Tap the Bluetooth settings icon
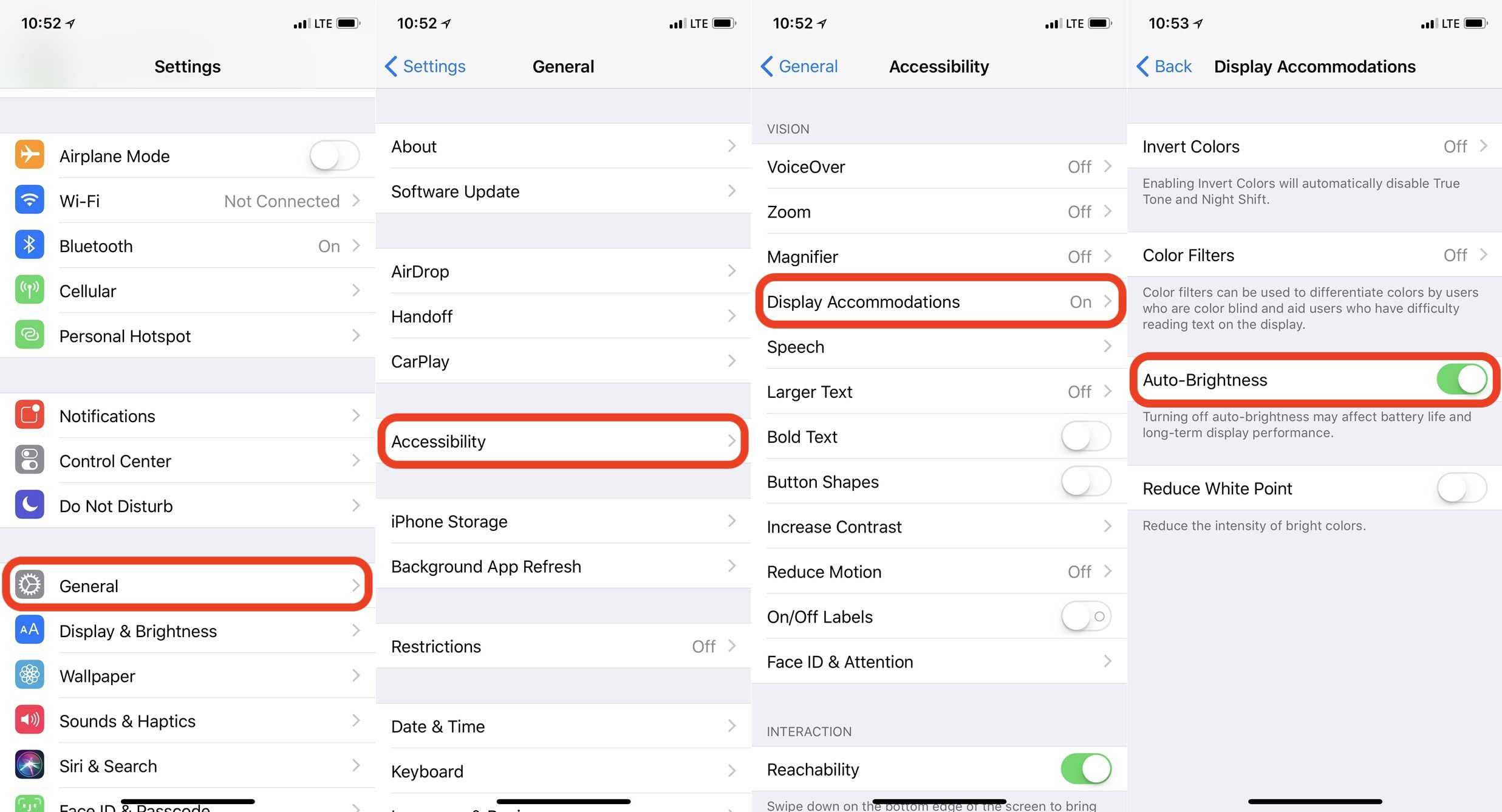Image resolution: width=1502 pixels, height=812 pixels. [26, 246]
